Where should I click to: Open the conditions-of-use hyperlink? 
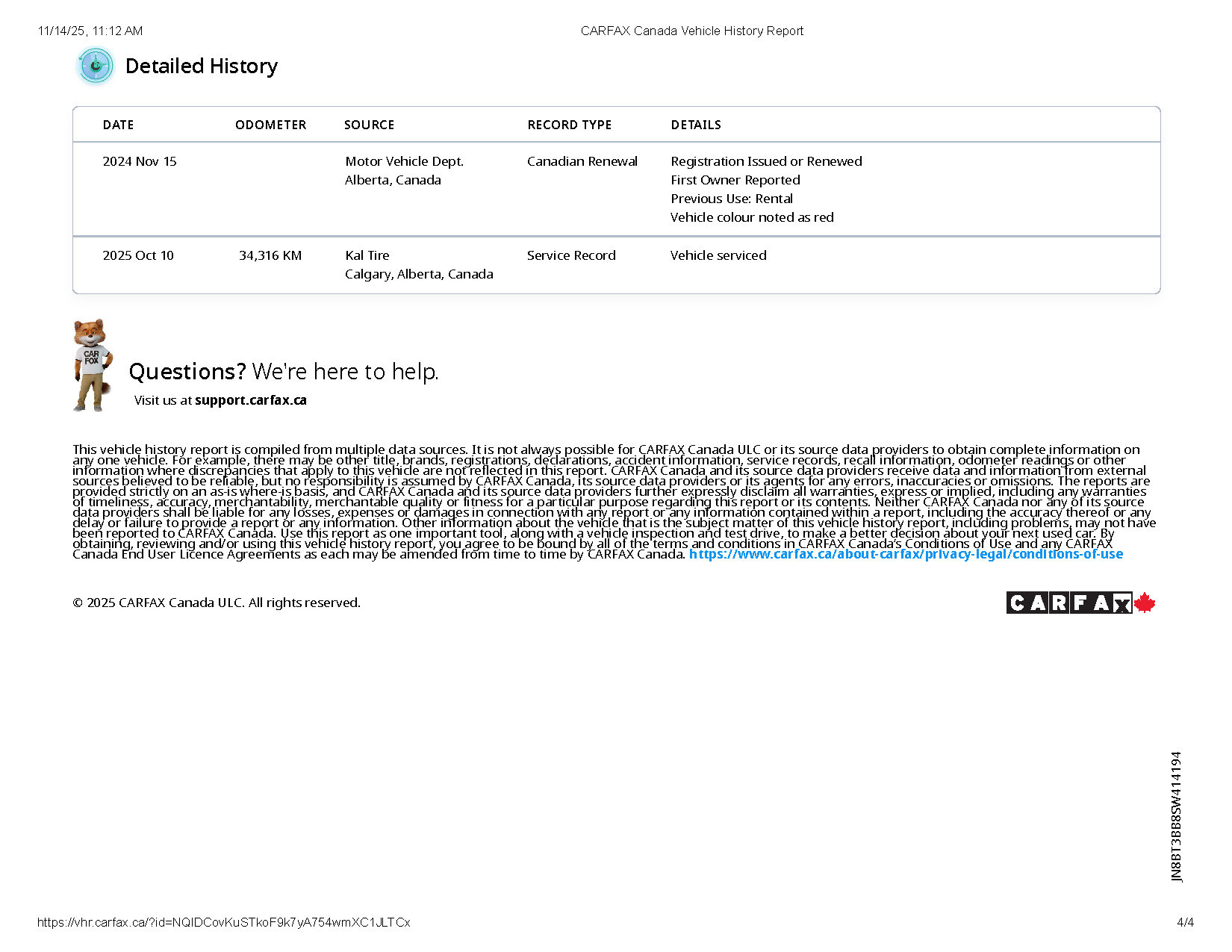(x=905, y=554)
